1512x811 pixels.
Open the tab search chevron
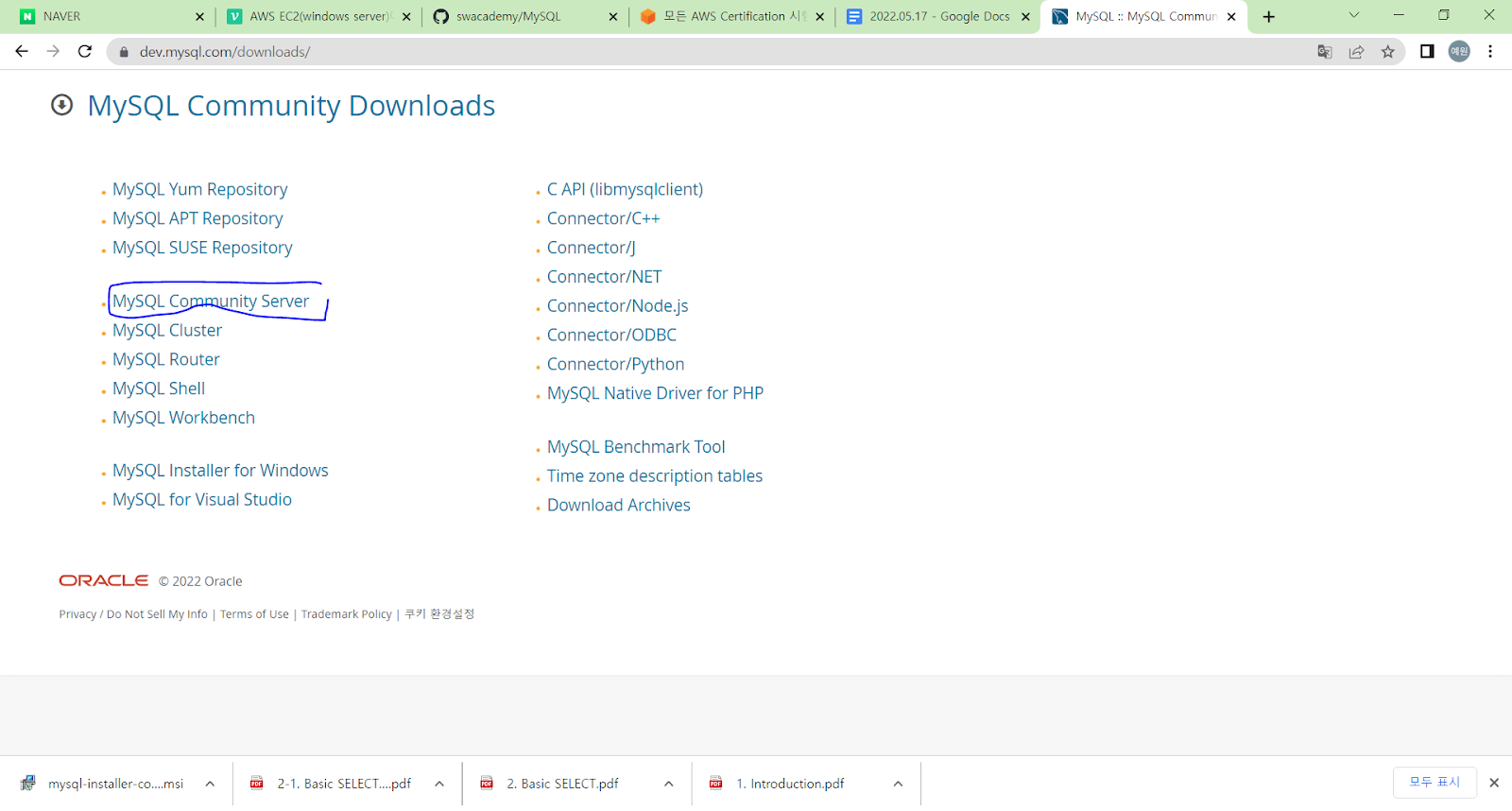(1354, 15)
